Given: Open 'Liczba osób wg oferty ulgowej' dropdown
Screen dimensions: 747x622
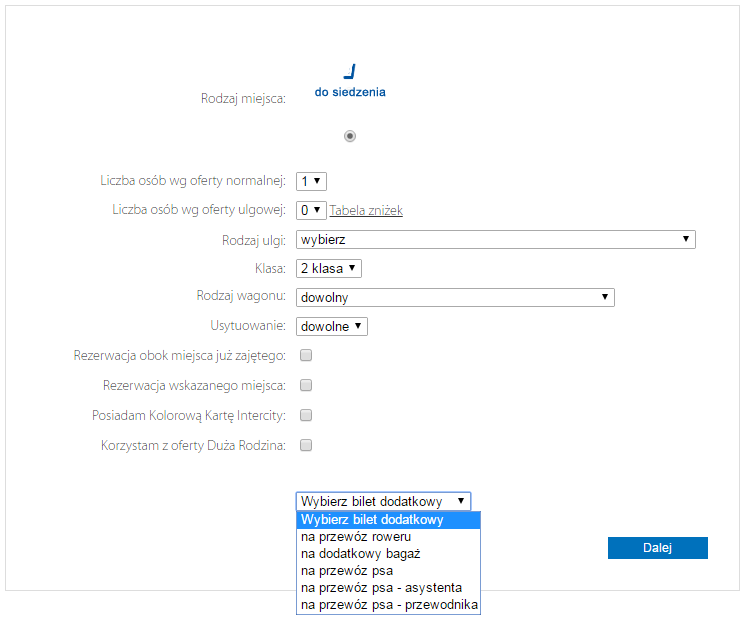Looking at the screenshot, I should (311, 210).
